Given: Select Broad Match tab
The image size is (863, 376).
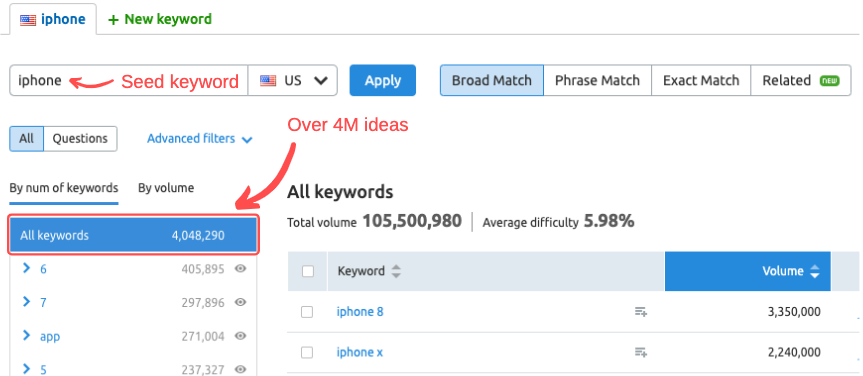Looking at the screenshot, I should [491, 80].
